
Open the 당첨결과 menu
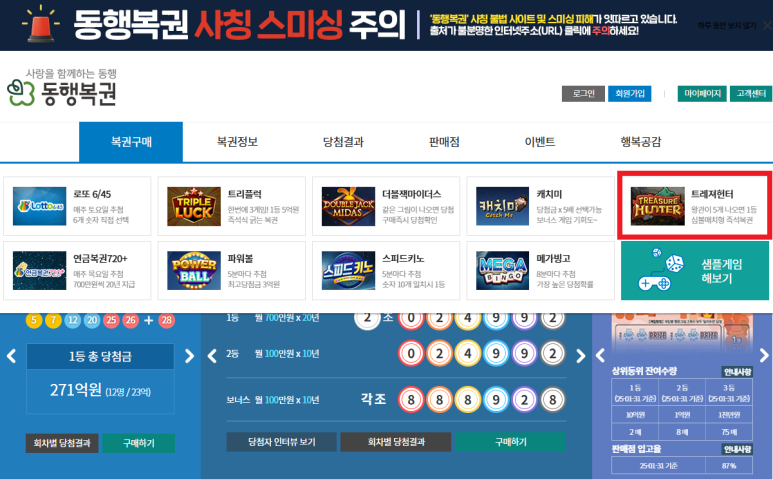(x=343, y=142)
